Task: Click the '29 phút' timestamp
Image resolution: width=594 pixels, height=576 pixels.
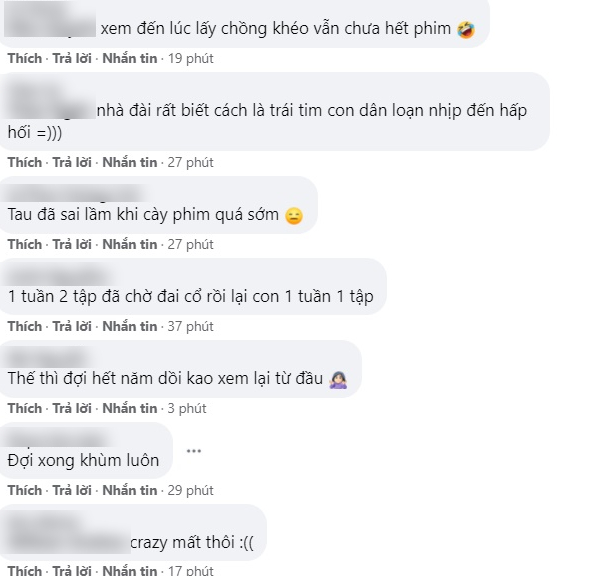Action: [x=191, y=490]
